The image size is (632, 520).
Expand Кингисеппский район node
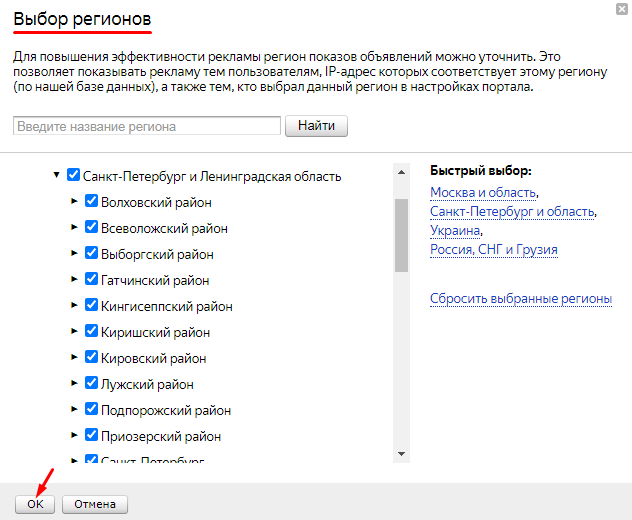coord(74,306)
